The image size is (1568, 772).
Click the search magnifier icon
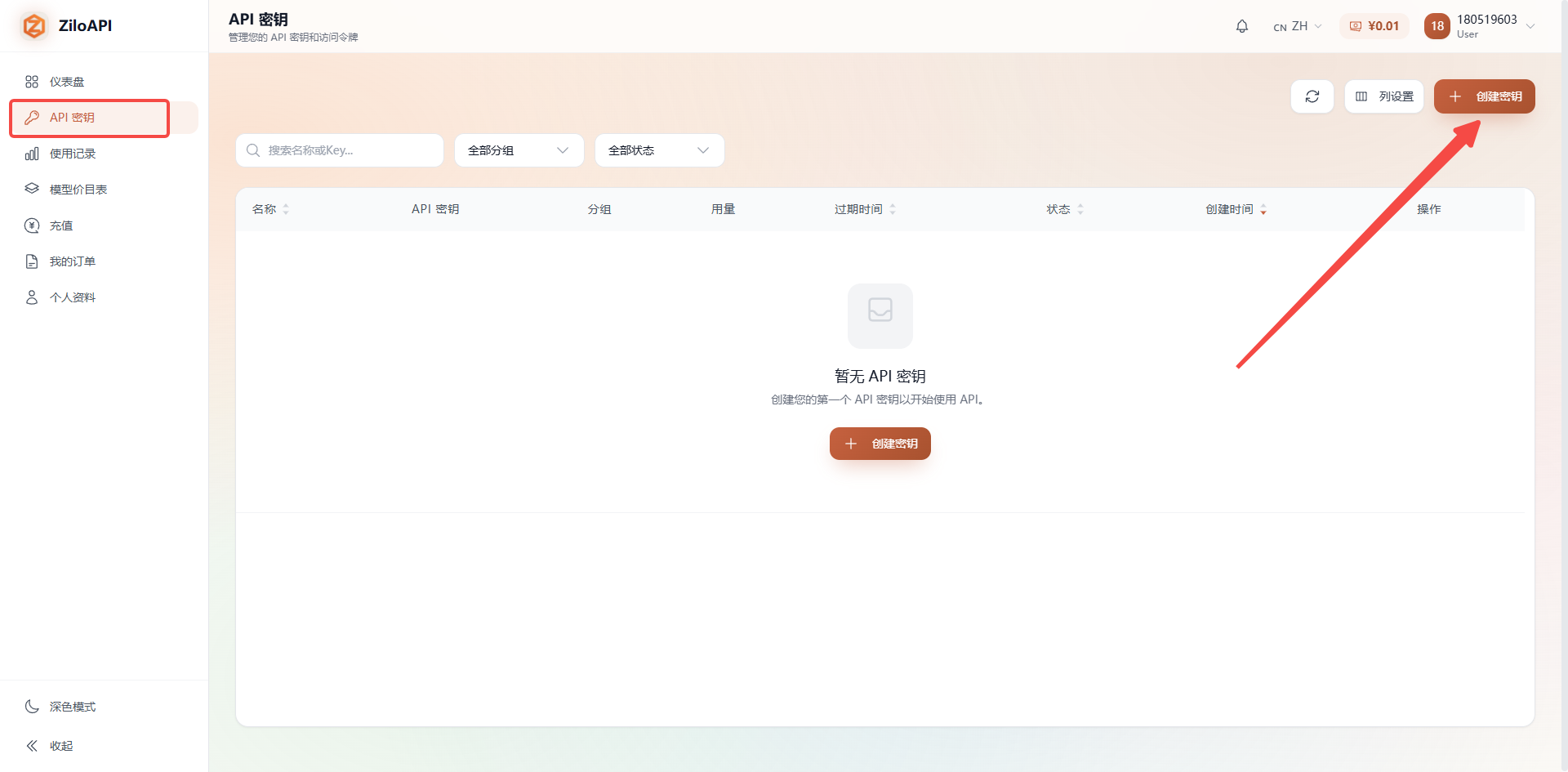tap(253, 150)
